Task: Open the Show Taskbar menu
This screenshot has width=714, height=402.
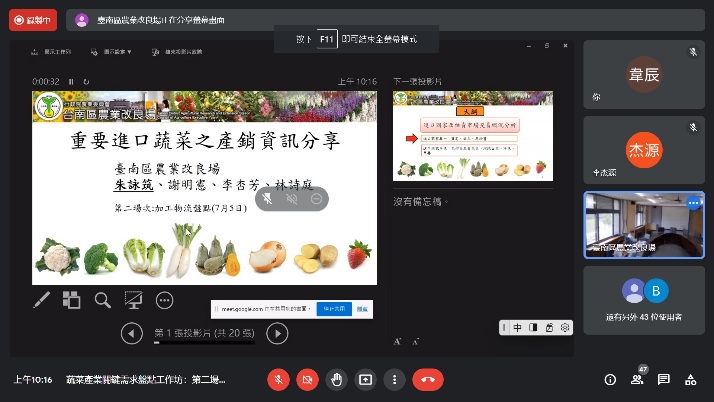Action: point(56,50)
